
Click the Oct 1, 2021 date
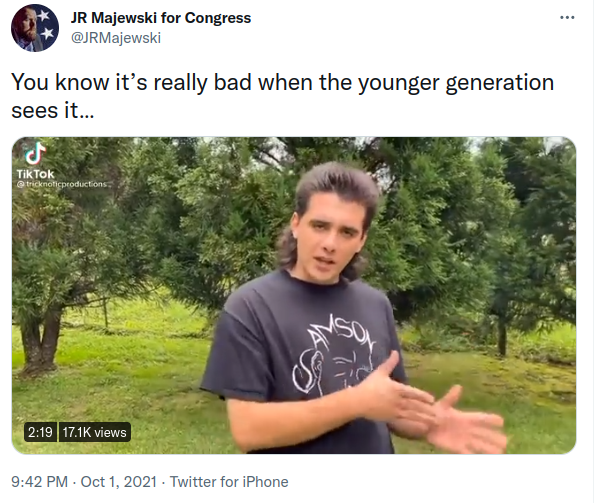[x=119, y=482]
